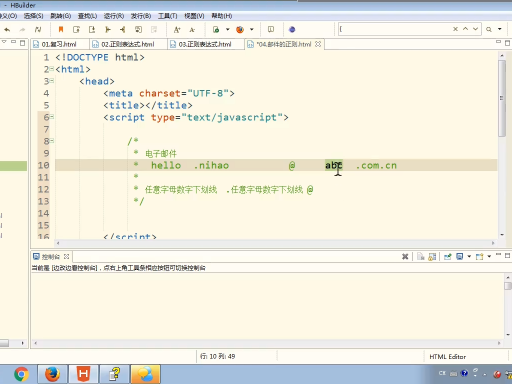Screen dimensions: 512x384
Task: Select the 控制台 console tab
Action: pyautogui.click(x=51, y=256)
